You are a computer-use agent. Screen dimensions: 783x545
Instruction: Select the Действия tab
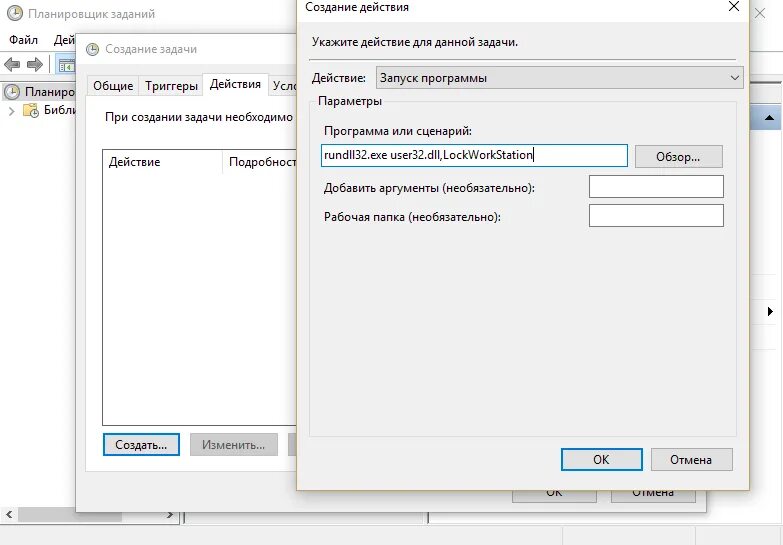click(235, 84)
